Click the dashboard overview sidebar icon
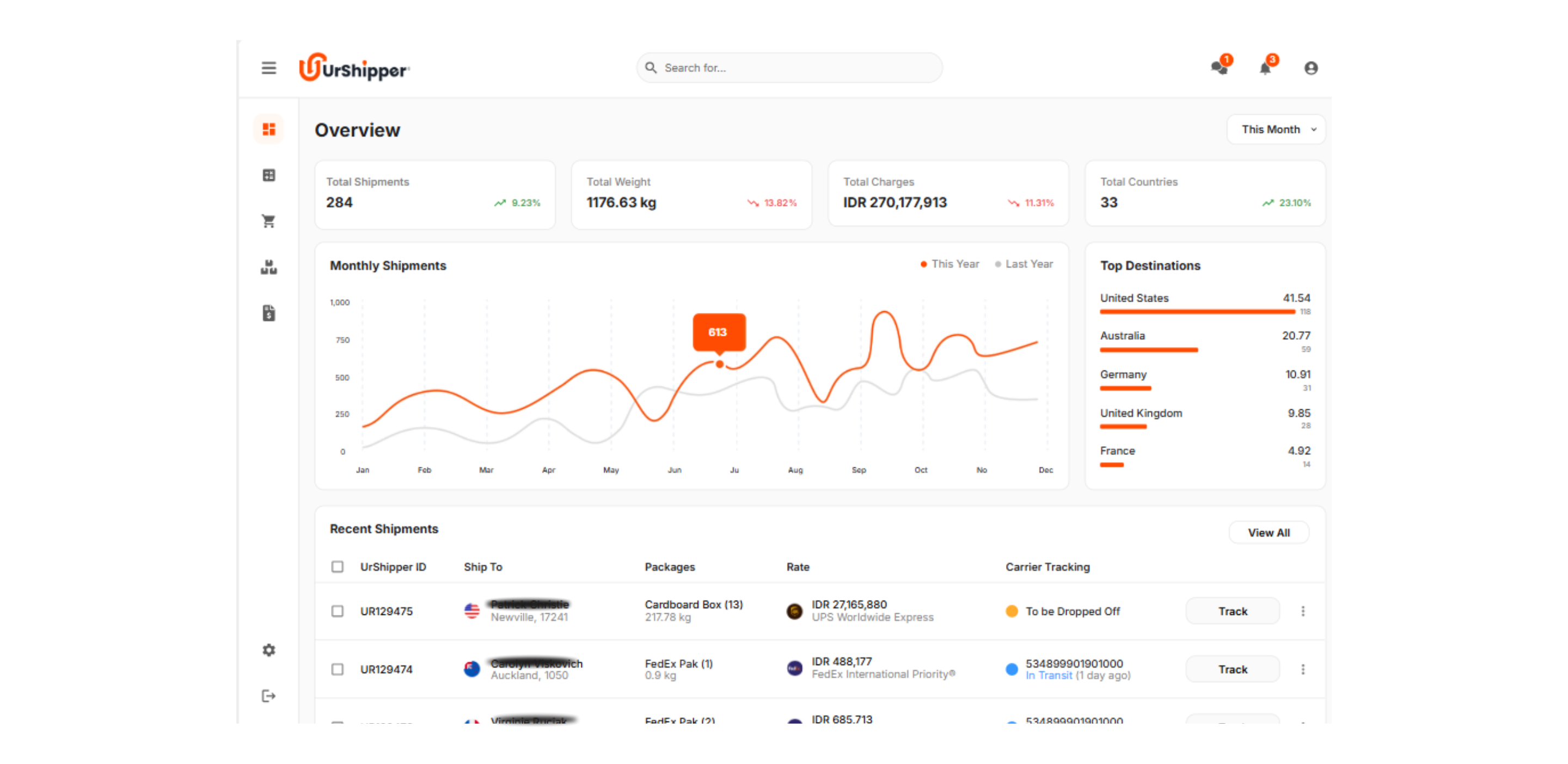Viewport: 1568px width, 764px height. tap(268, 129)
